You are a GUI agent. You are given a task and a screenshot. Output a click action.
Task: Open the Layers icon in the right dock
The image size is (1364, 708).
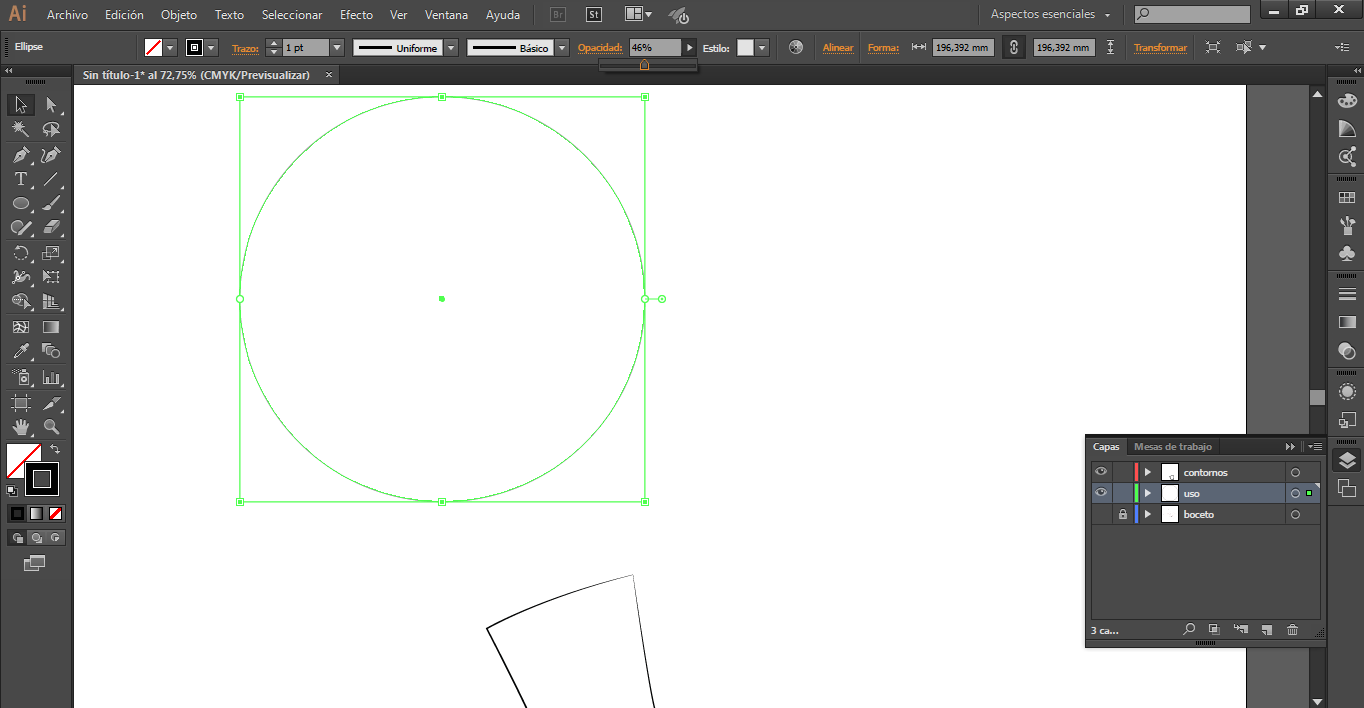coord(1347,460)
